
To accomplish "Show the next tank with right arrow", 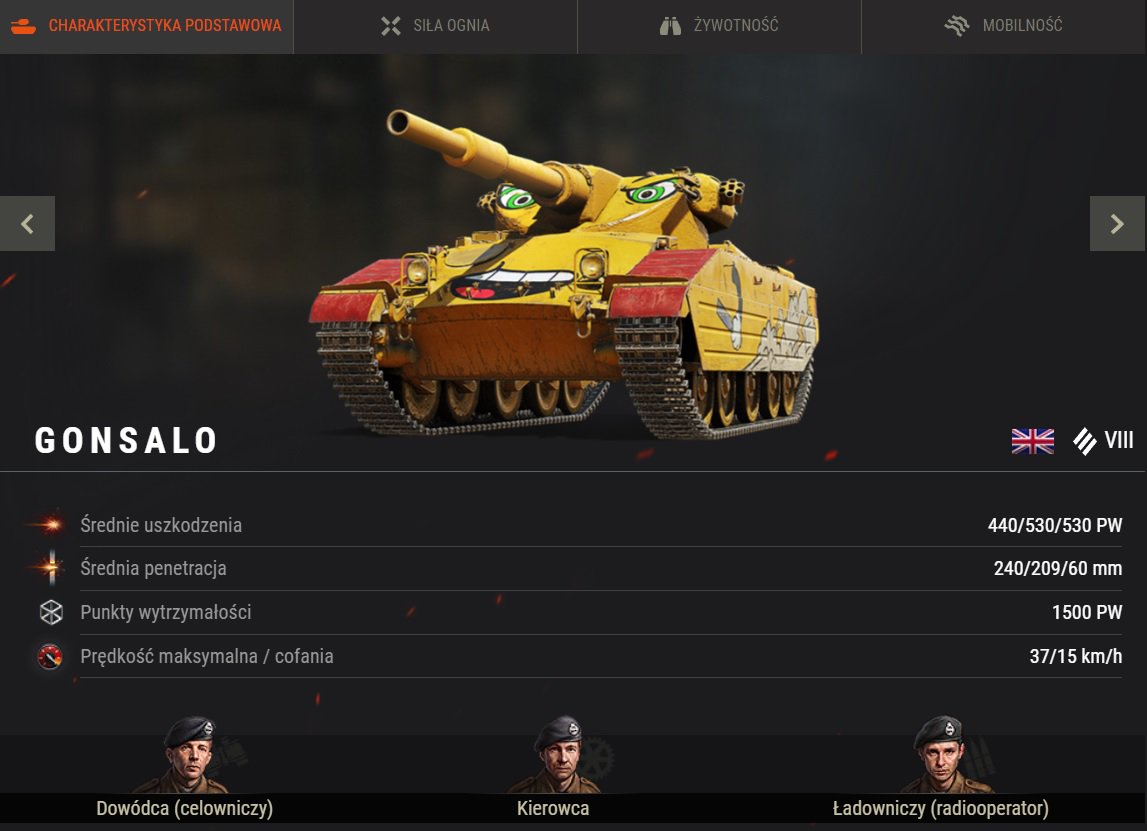I will (1117, 223).
